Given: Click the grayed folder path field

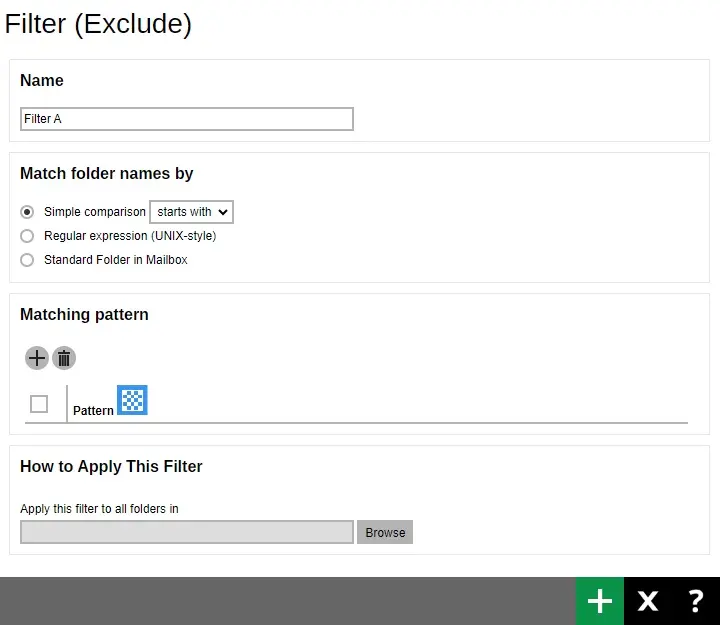Looking at the screenshot, I should point(187,532).
